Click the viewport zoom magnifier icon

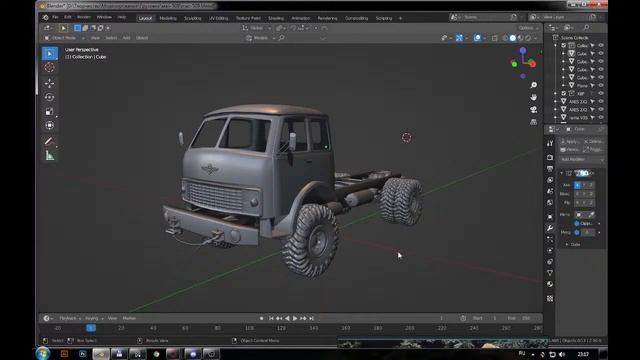coord(533,85)
